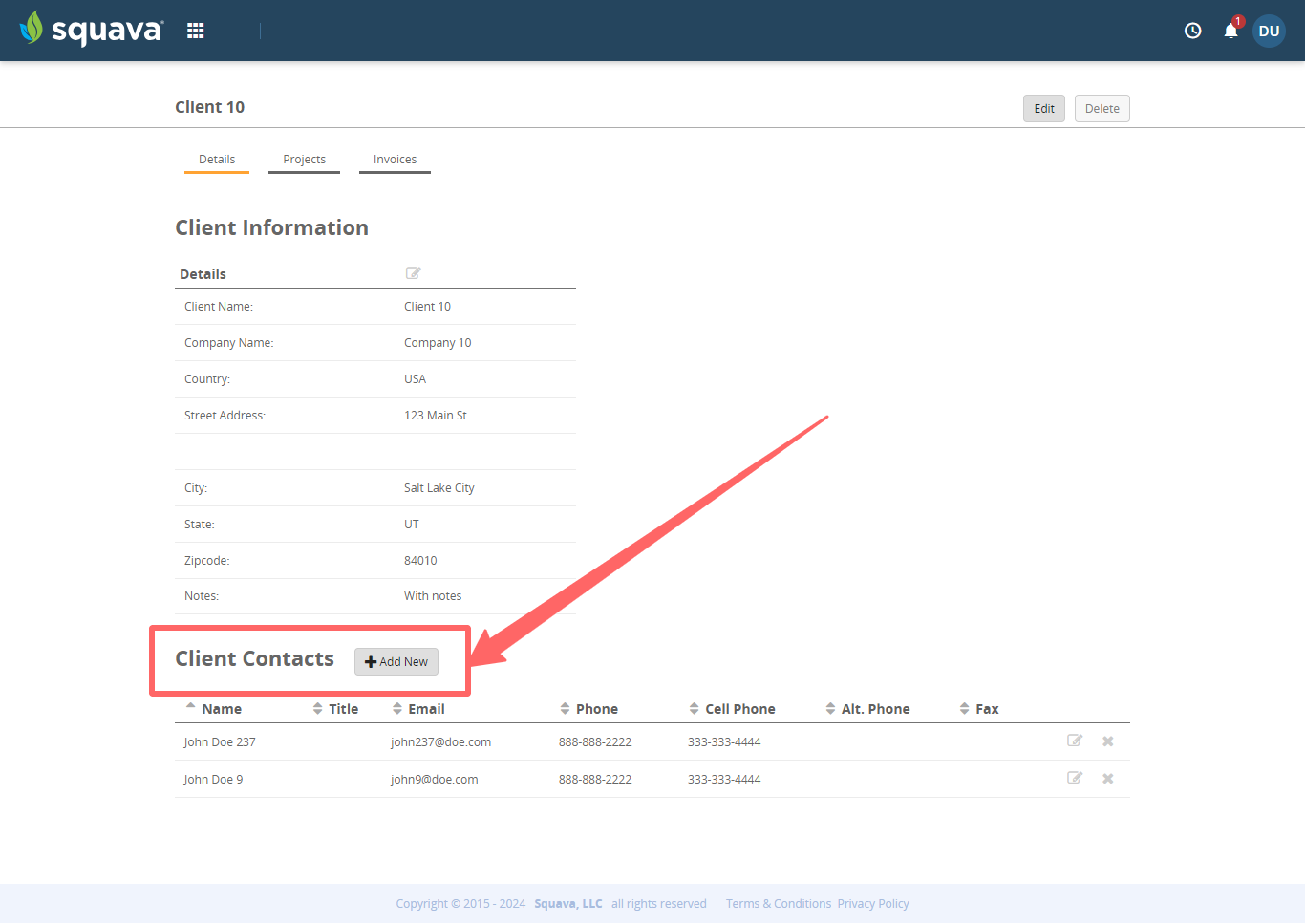The height and width of the screenshot is (924, 1305).
Task: Click the Delete client button
Action: click(x=1102, y=108)
